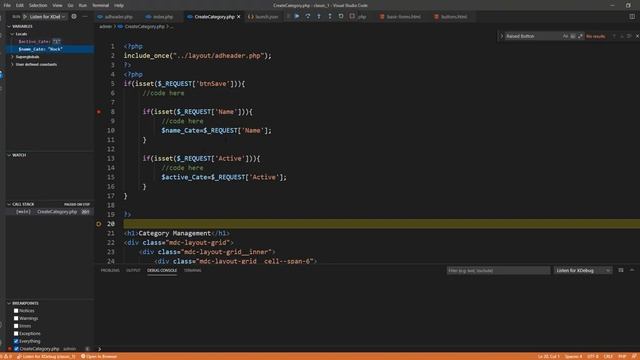Toggle Use Regular Expression in the find widget
This screenshot has height=360, width=640.
pos(580,36)
